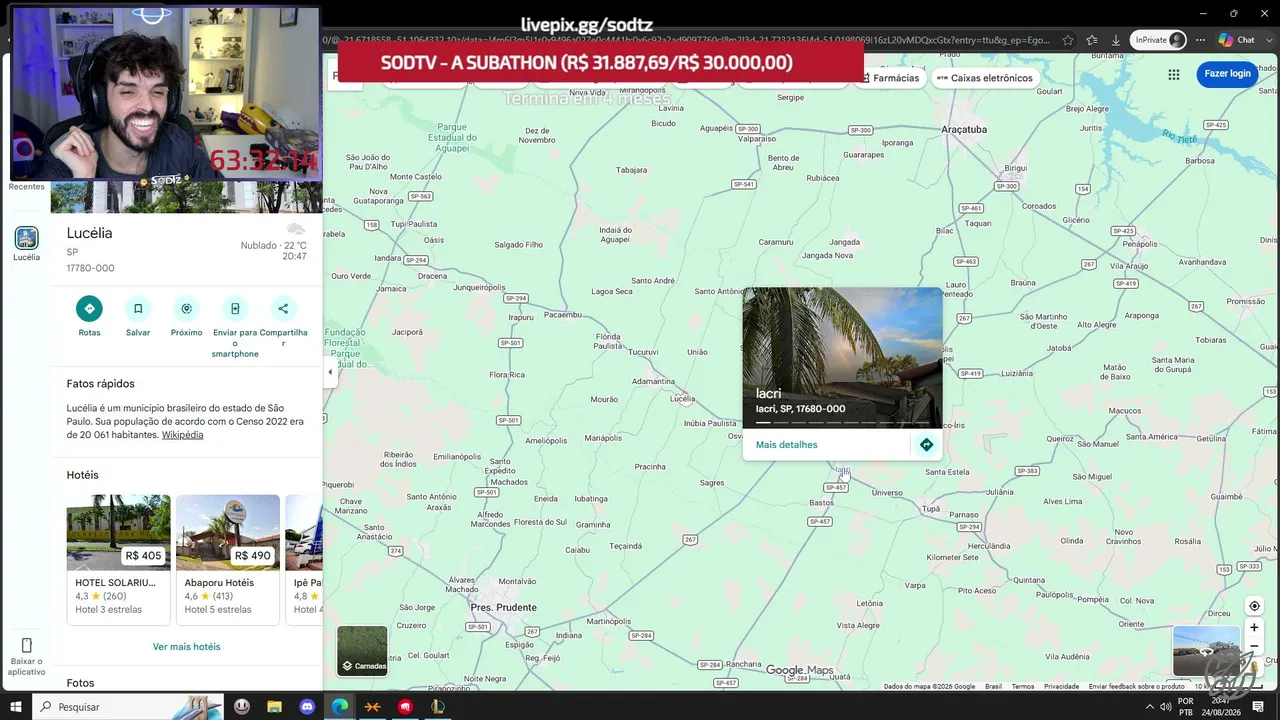Send Lucélia to smartphone icon
Image resolution: width=1280 pixels, height=720 pixels.
coord(235,309)
